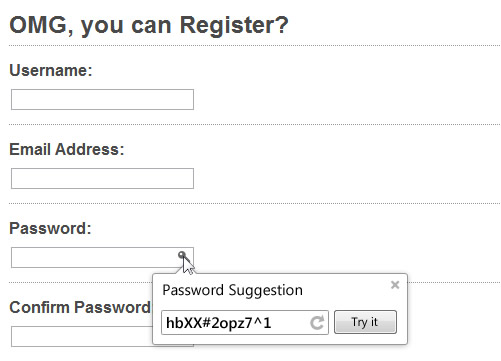The height and width of the screenshot is (361, 501).
Task: Click dotted divider below the Username field
Action: pos(255,124)
